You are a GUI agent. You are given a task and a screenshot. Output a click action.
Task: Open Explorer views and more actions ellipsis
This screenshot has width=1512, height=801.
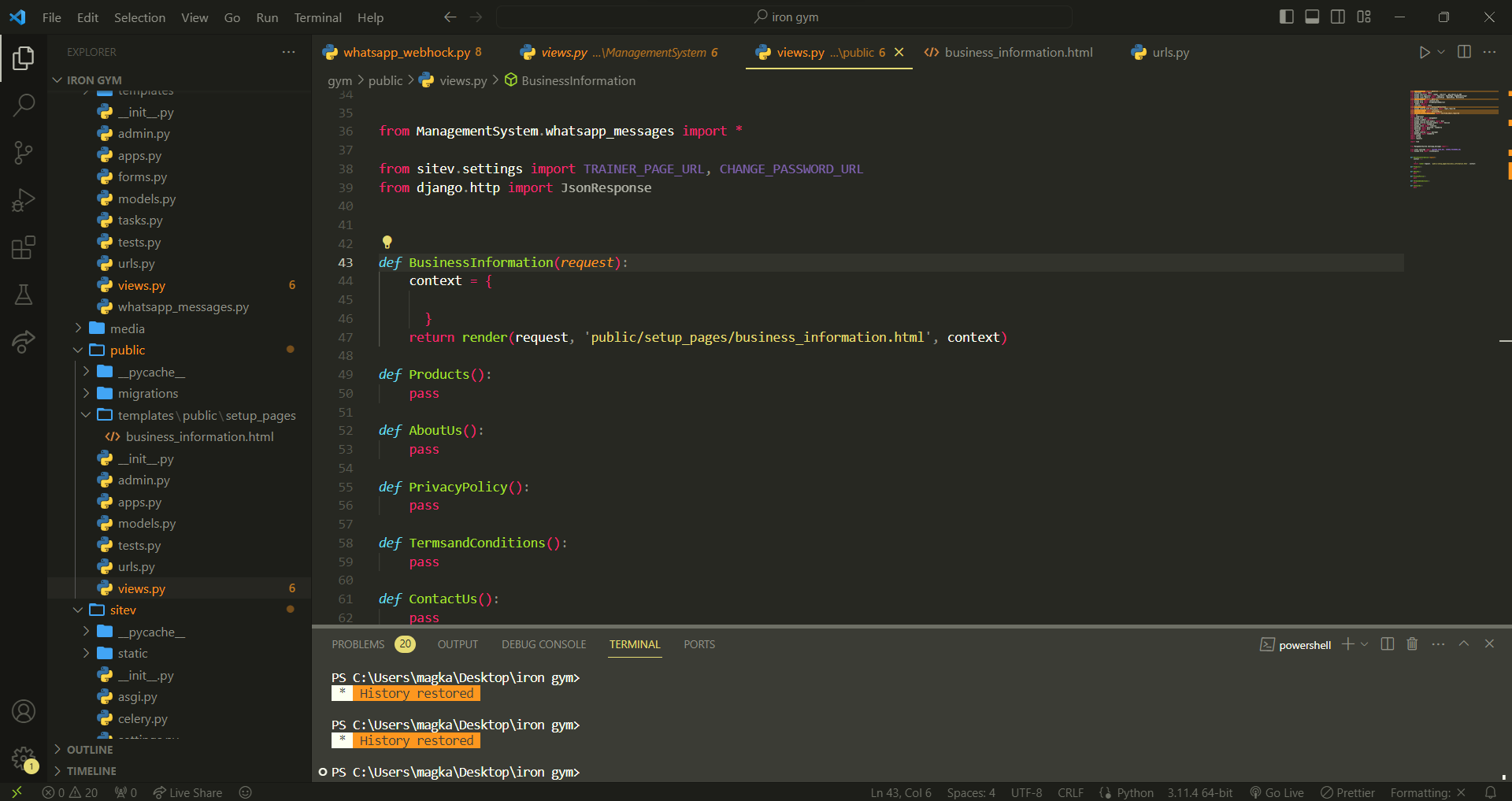(289, 52)
